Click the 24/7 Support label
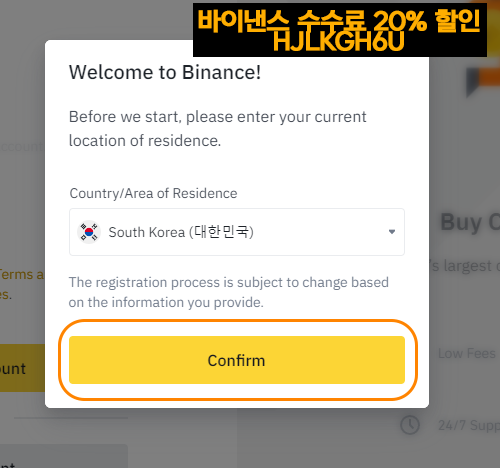 coord(469,425)
